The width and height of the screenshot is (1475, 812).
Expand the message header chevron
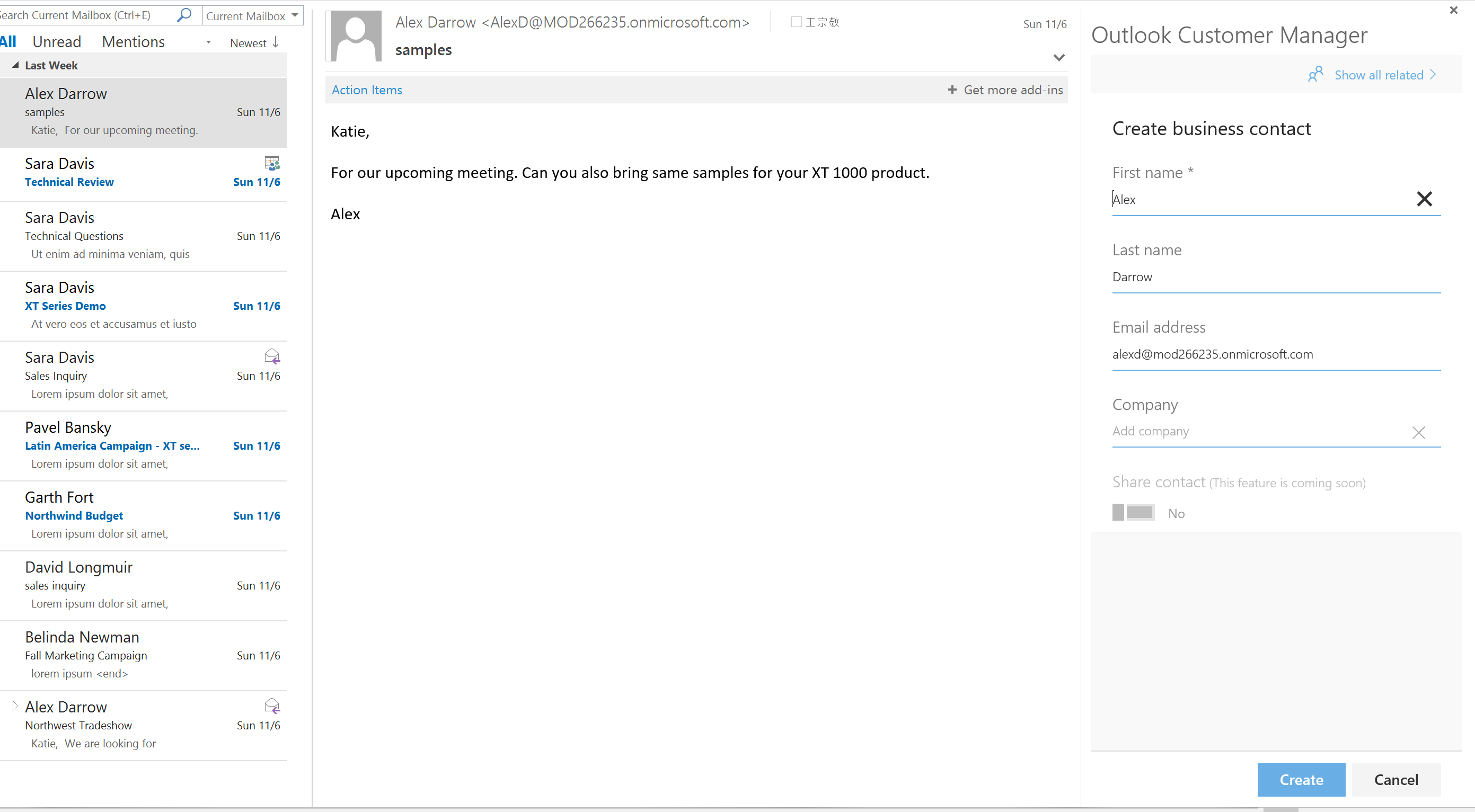1059,57
